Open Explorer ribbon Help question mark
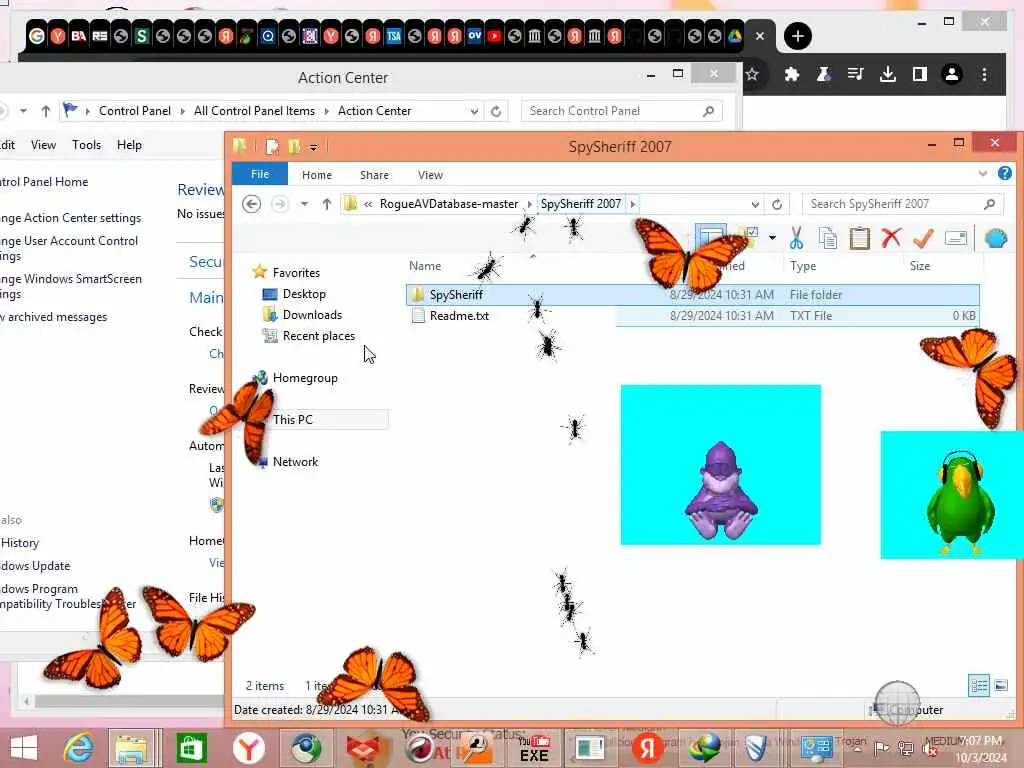This screenshot has height=768, width=1024. pyautogui.click(x=1004, y=173)
